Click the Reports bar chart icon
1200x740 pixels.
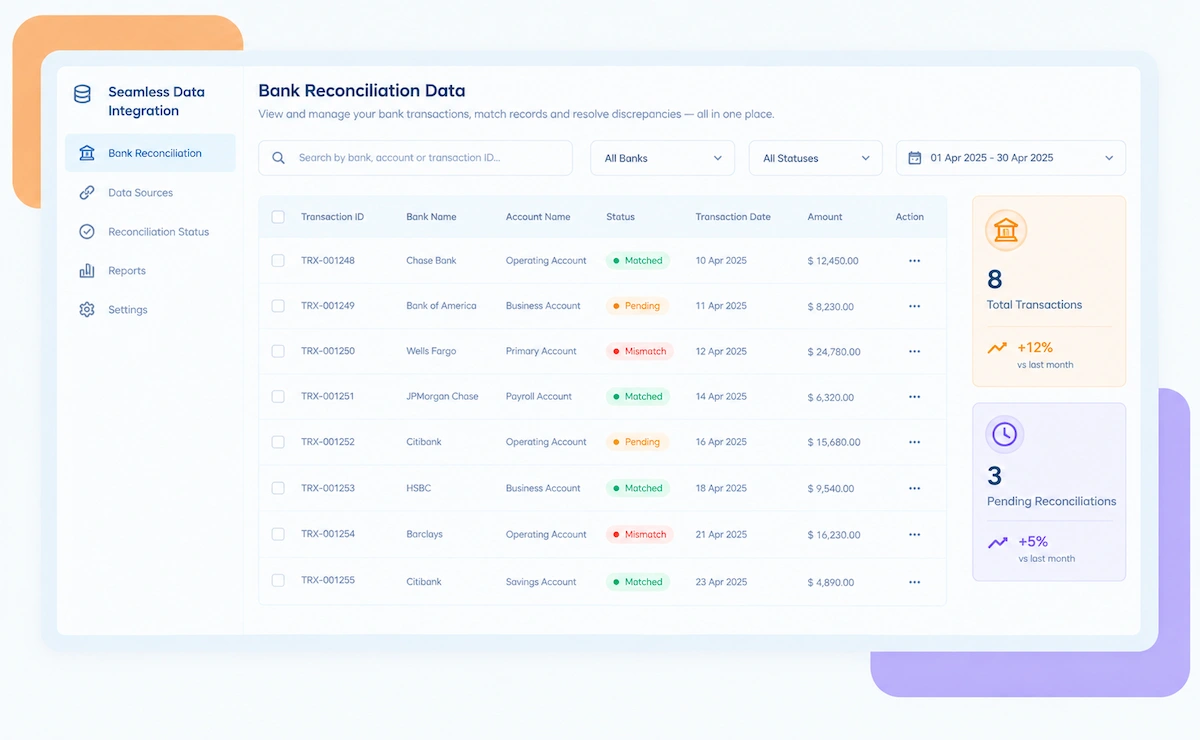(x=87, y=270)
